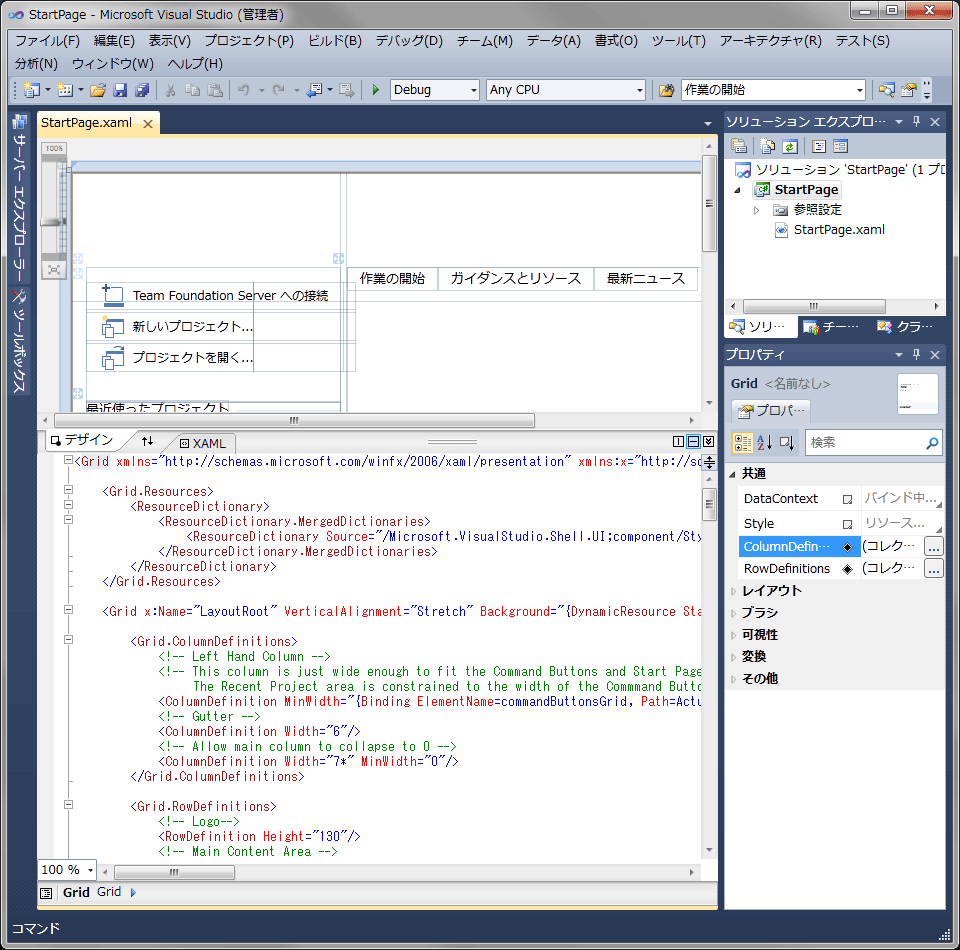Expand the ブラシ property category

pos(733,613)
